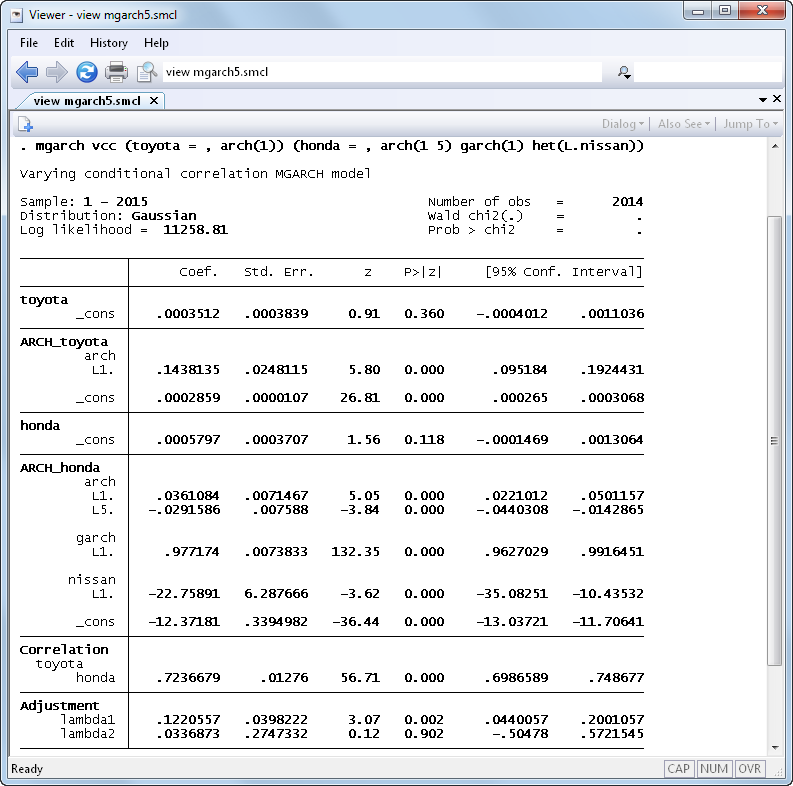Click the OVR indicator in status bar
This screenshot has height=786, width=793.
pos(750,769)
